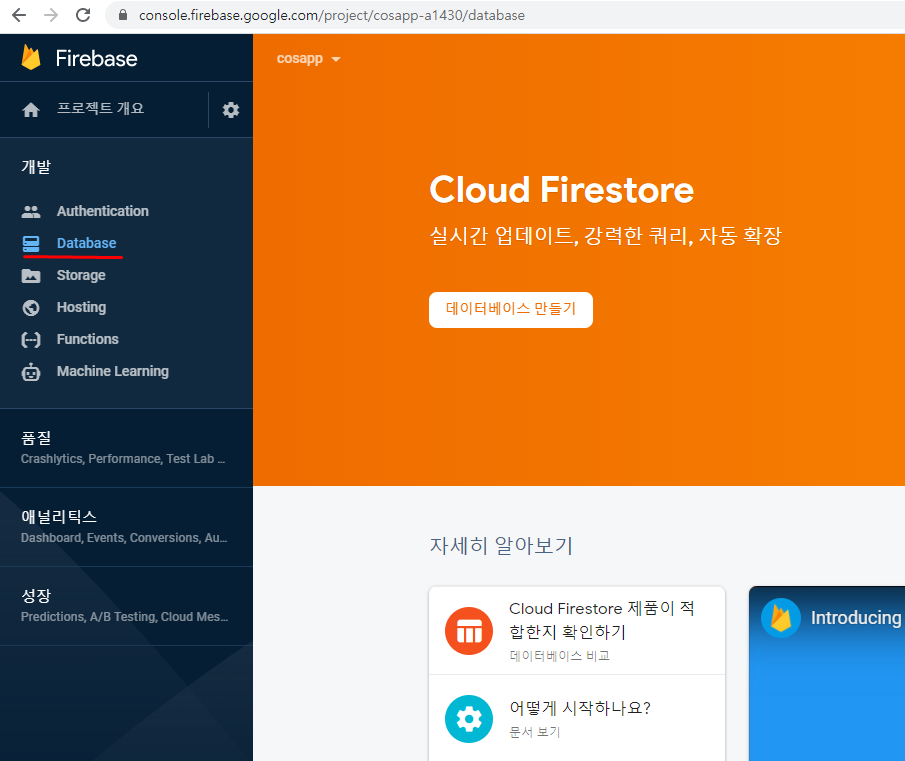Click the 데이터베이스 비교 subtitle

[559, 656]
